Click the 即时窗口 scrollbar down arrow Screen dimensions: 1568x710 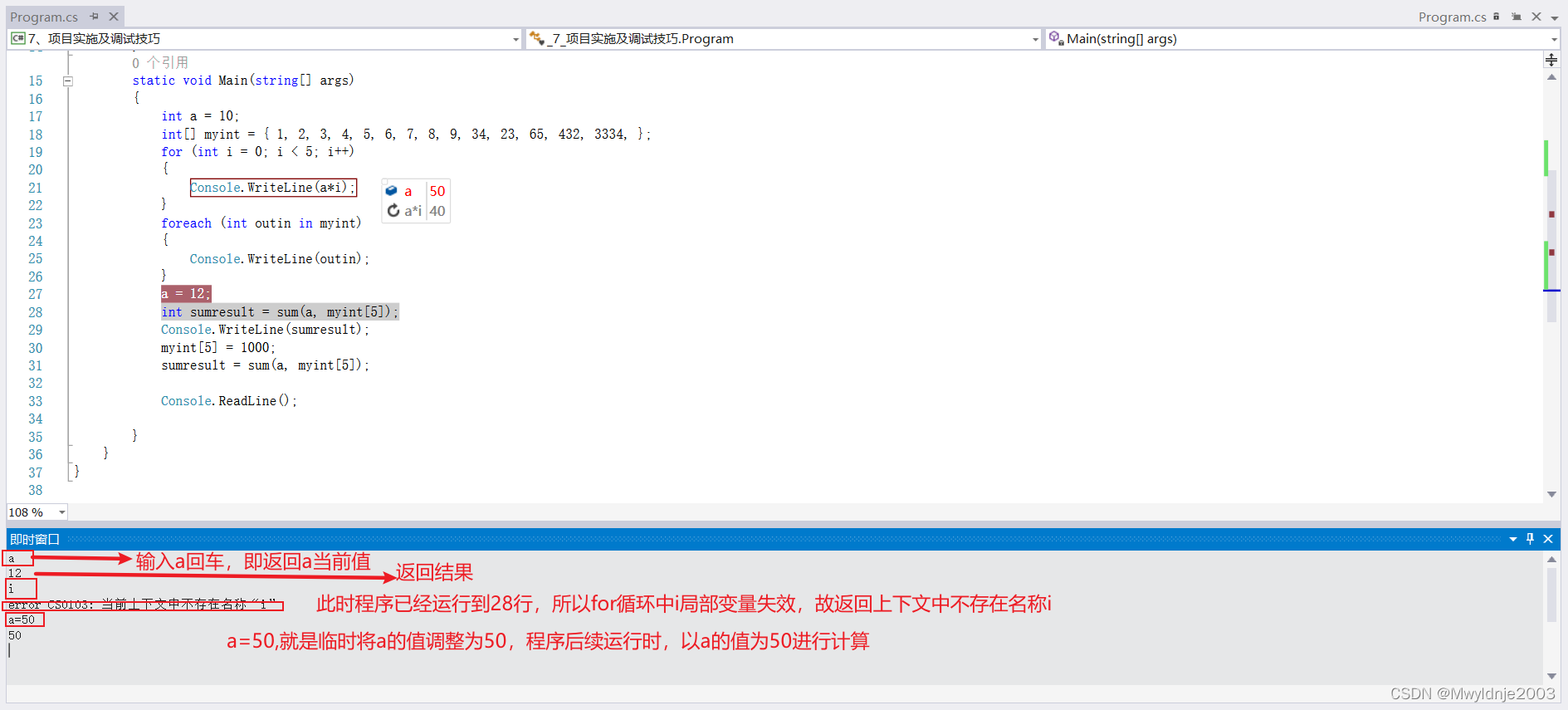1551,676
